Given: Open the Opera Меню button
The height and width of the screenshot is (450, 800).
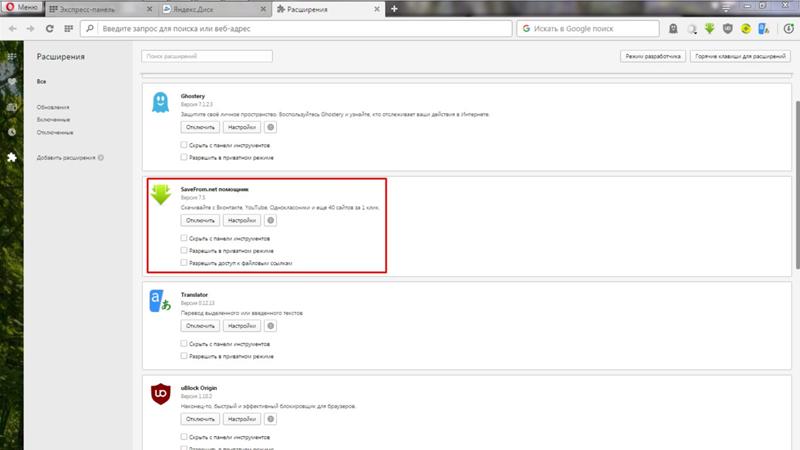Looking at the screenshot, I should [21, 7].
